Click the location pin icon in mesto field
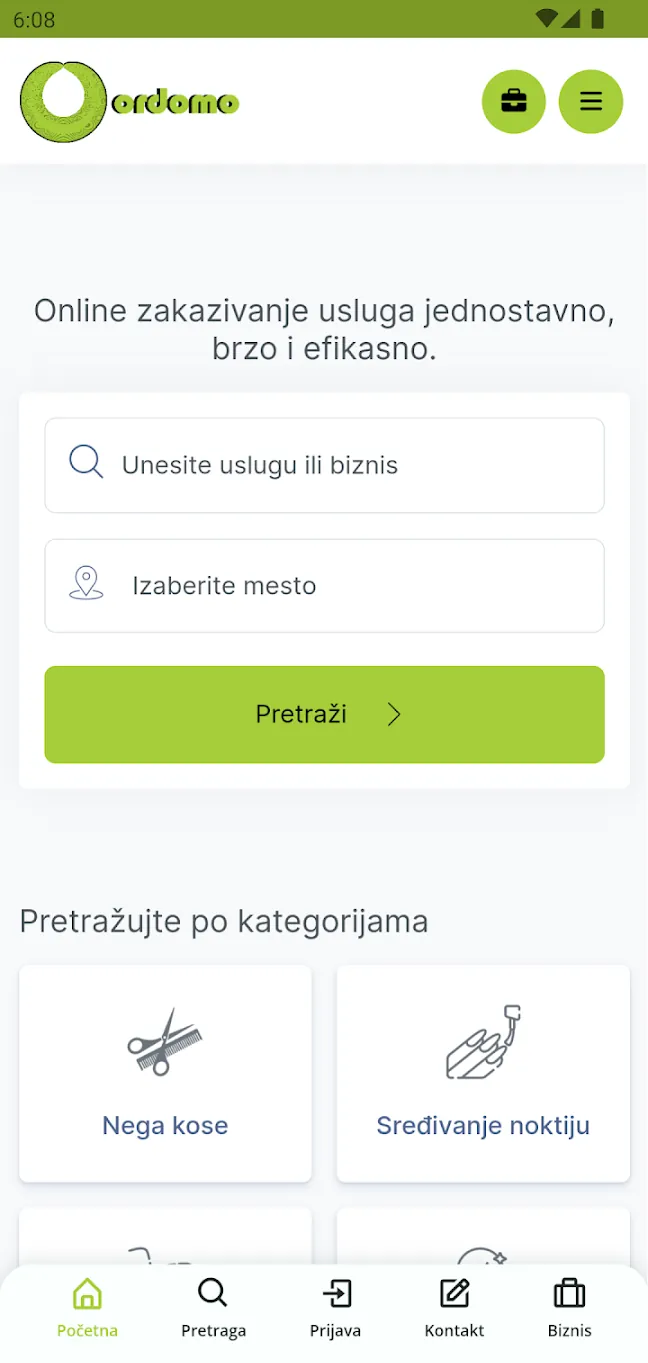 pyautogui.click(x=87, y=585)
